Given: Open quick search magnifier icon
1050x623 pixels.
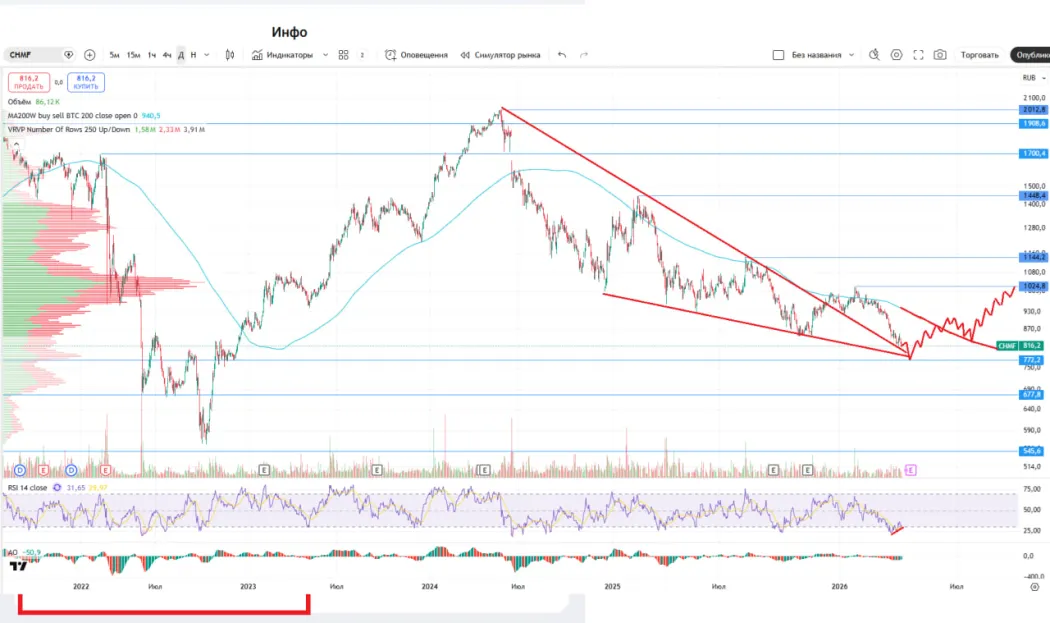Looking at the screenshot, I should pos(873,55).
